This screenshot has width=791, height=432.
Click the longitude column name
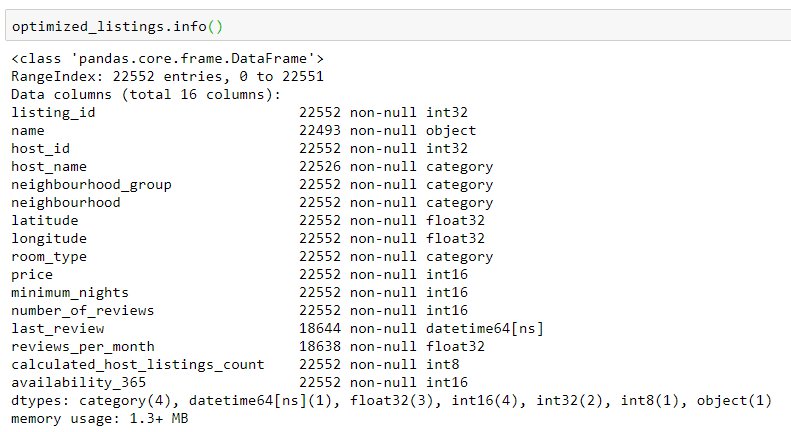pyautogui.click(x=49, y=238)
